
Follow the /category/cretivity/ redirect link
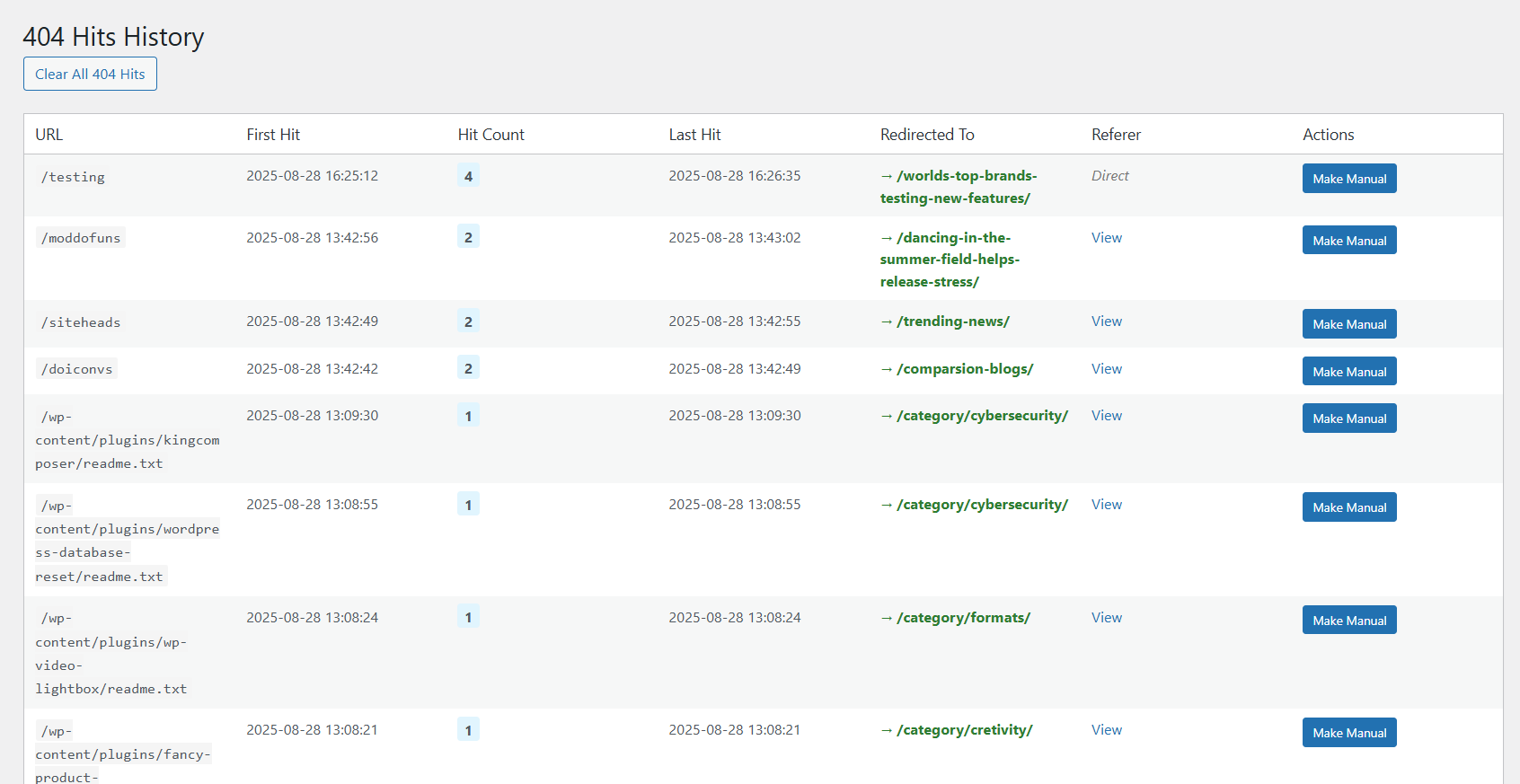(x=964, y=730)
